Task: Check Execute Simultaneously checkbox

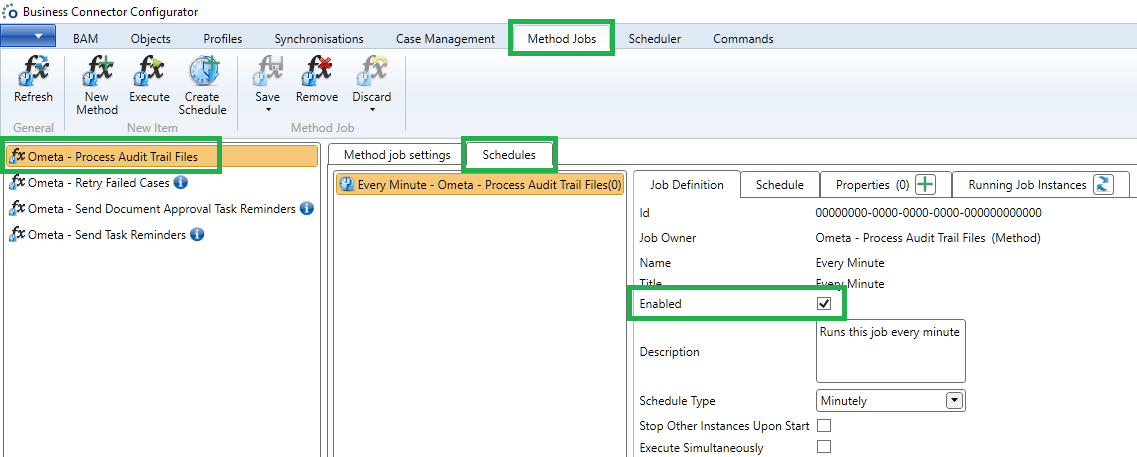Action: coord(824,447)
